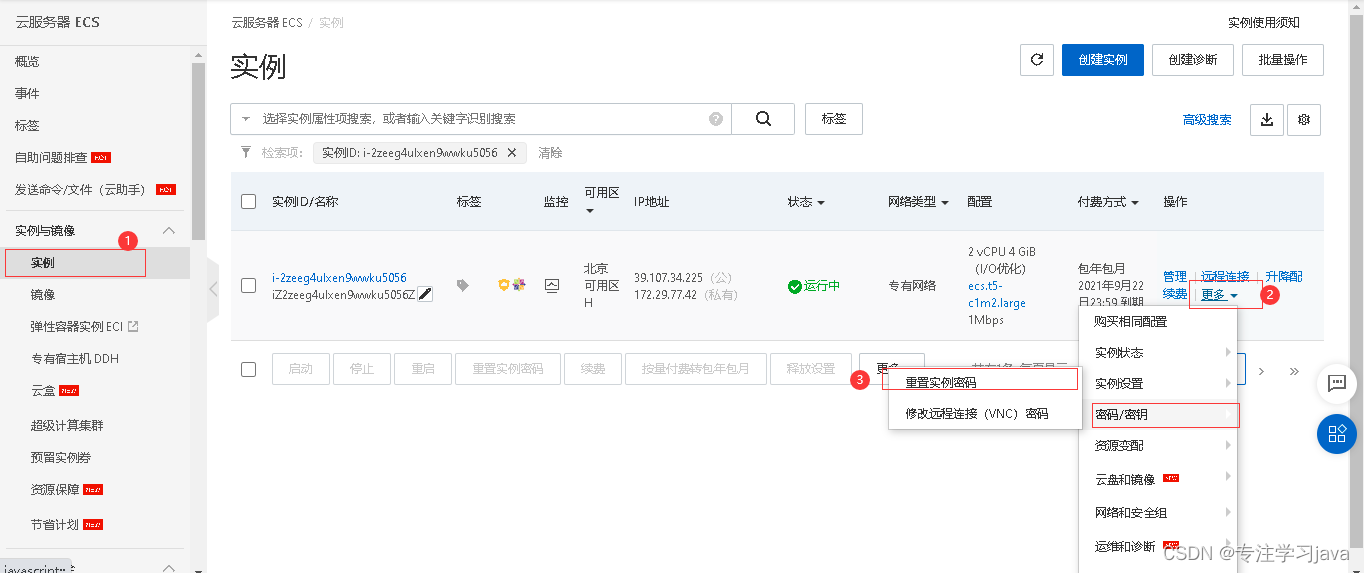Click the sidebar vertical scrollbar
1364x573 pixels.
[198, 150]
